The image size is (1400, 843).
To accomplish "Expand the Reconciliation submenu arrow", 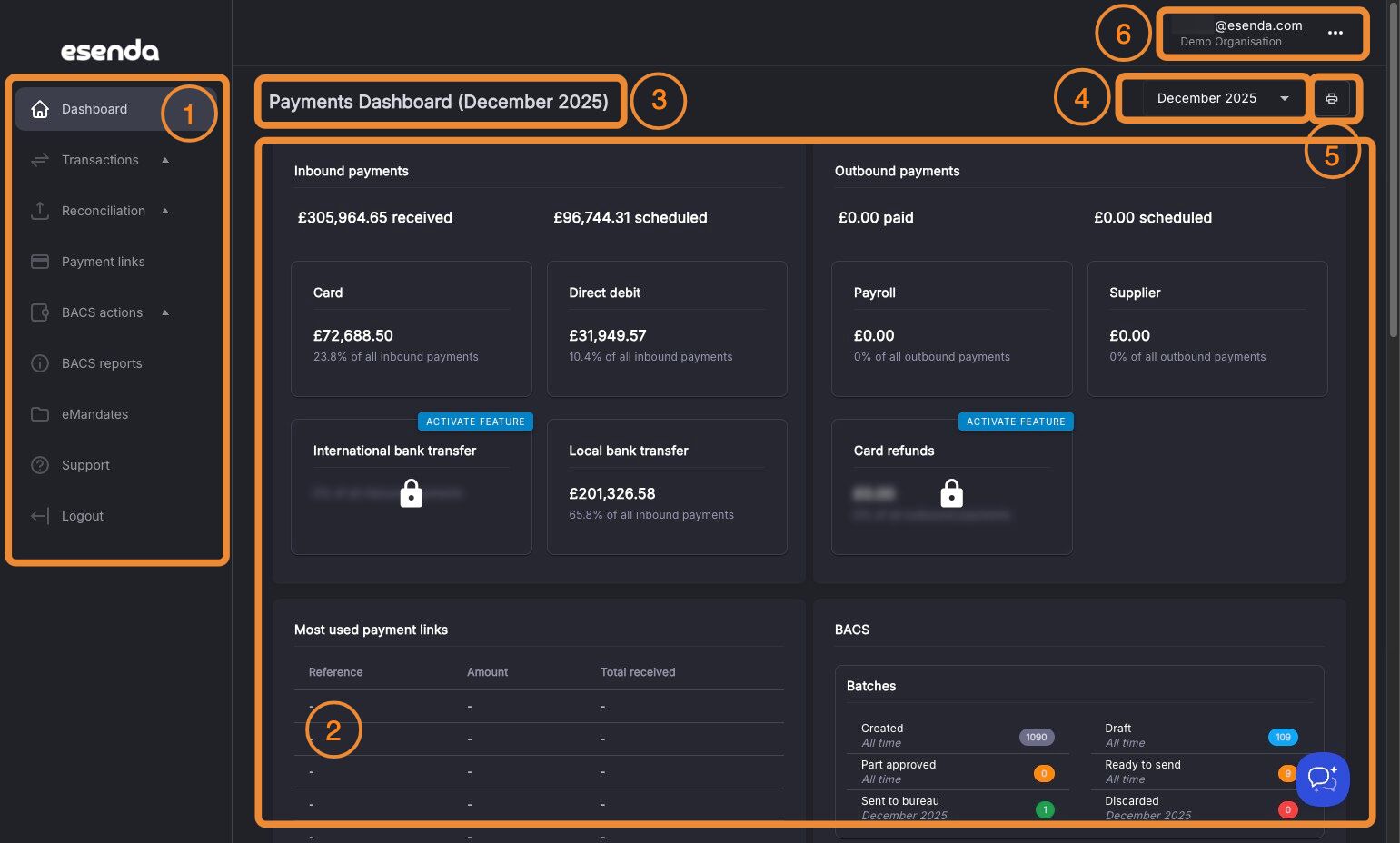I will click(x=165, y=211).
